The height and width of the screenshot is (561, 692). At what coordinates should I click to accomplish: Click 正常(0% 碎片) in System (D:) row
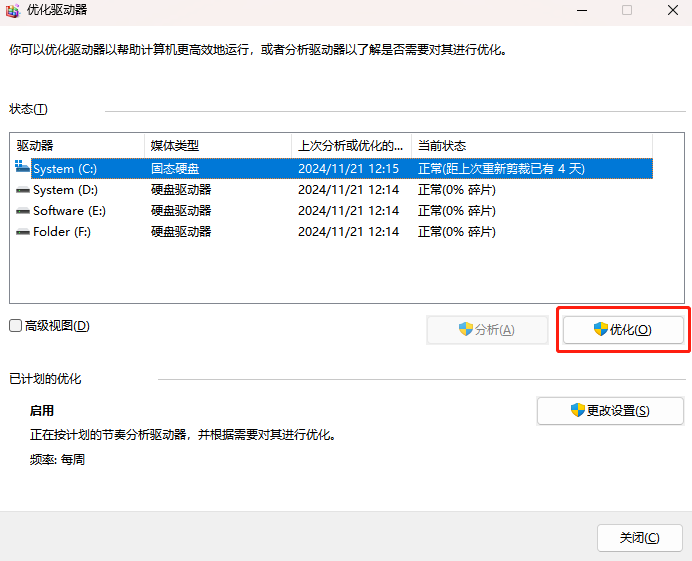click(457, 190)
